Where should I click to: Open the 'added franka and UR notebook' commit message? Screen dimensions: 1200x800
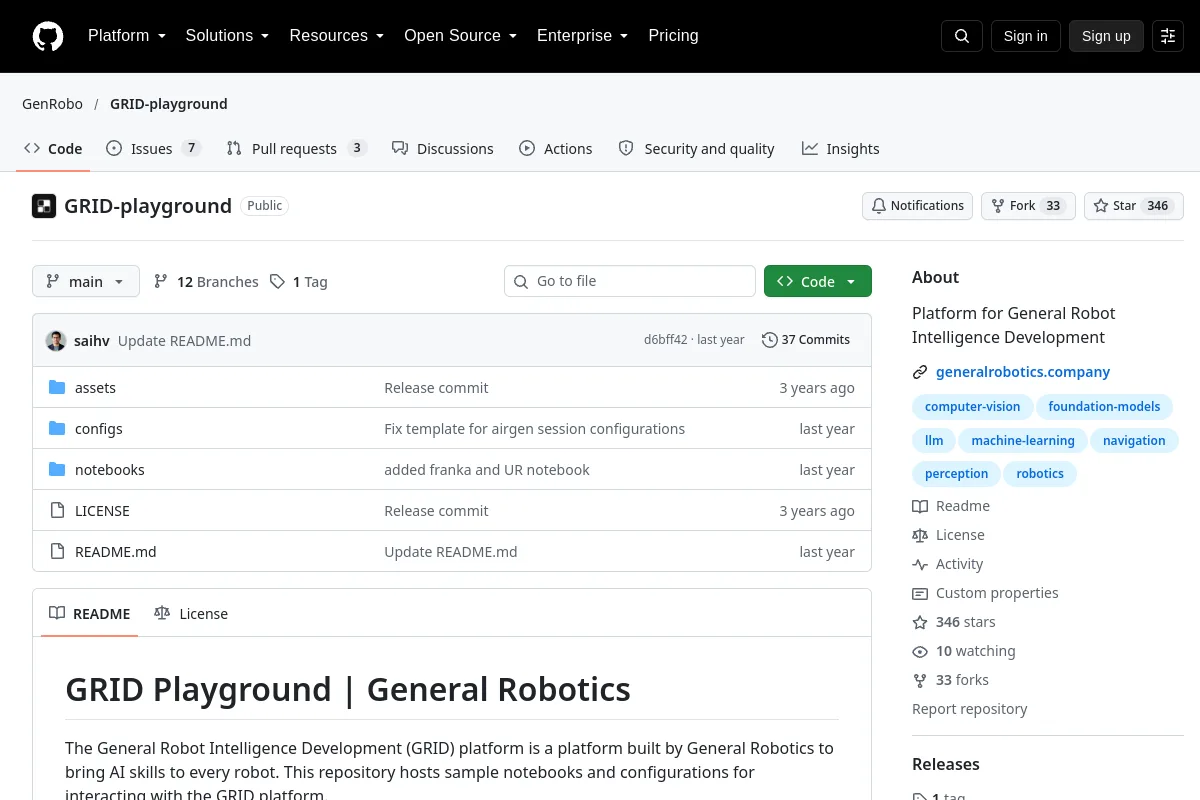coord(487,470)
